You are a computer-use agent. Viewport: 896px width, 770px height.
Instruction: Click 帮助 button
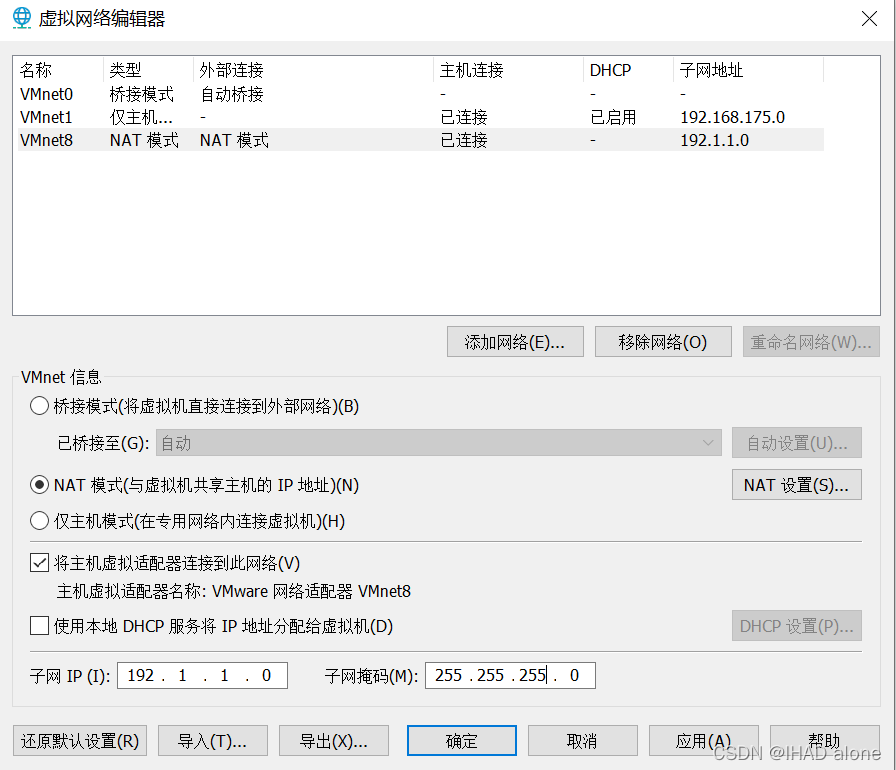tap(825, 741)
